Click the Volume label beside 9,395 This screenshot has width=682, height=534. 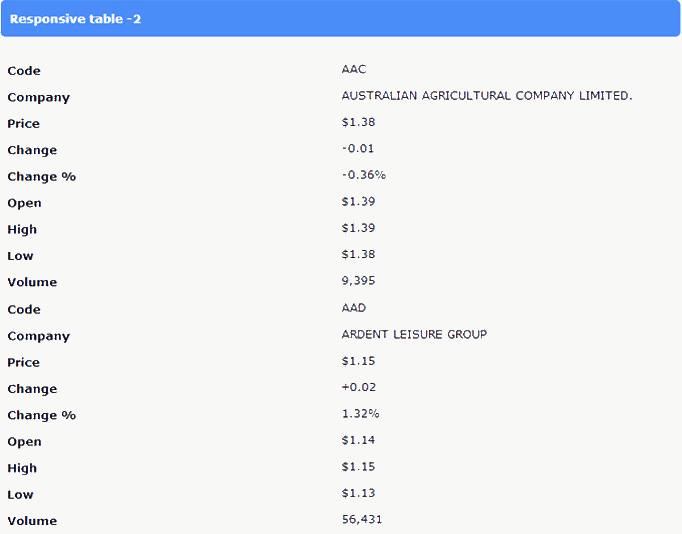pos(32,283)
